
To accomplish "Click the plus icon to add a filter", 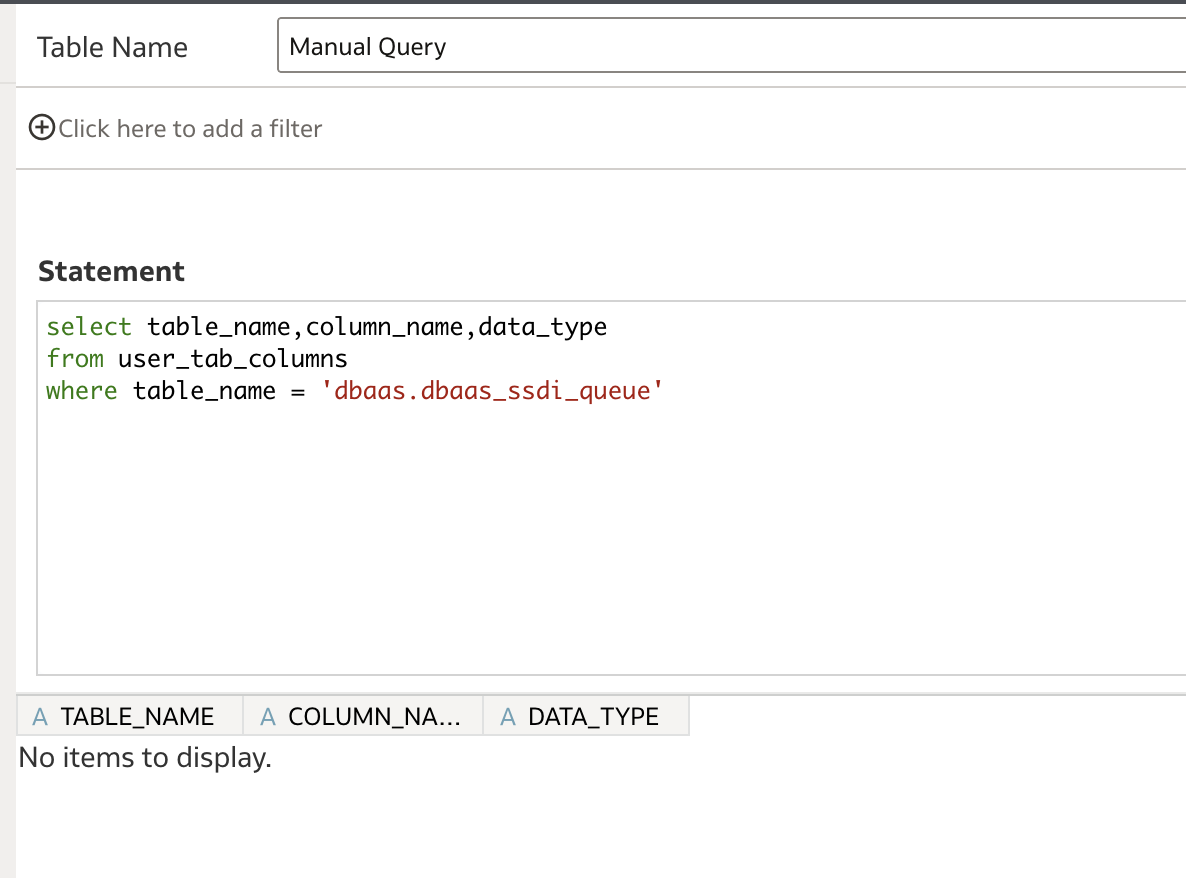I will (x=42, y=128).
